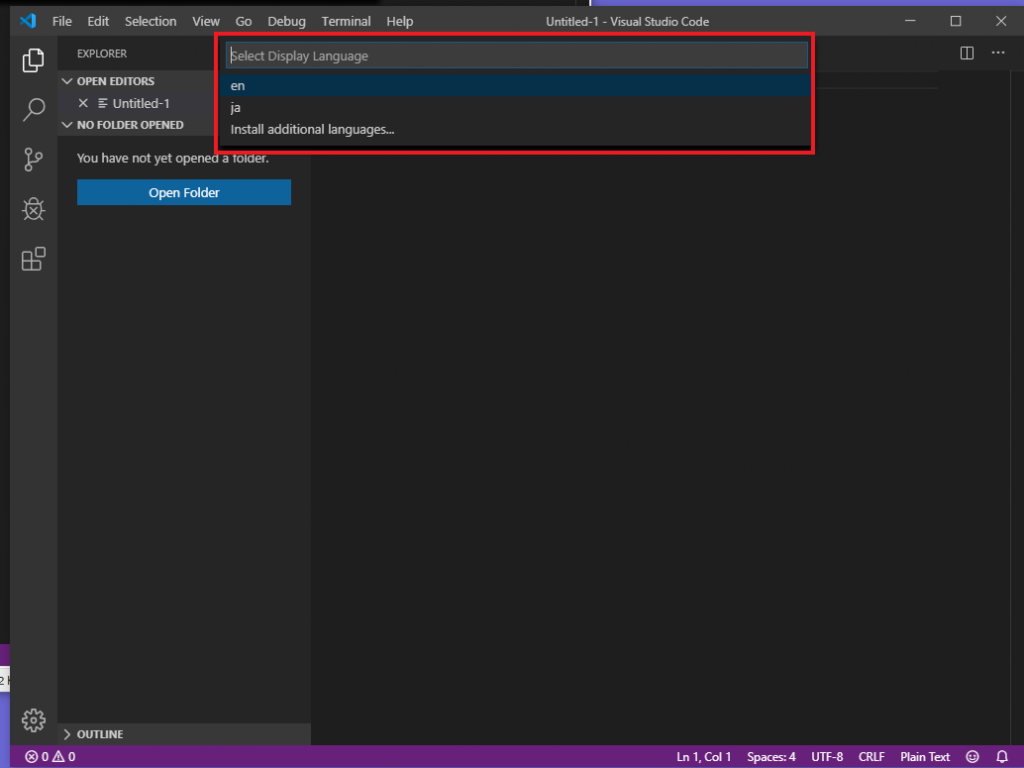Open the Help menu
1024x768 pixels.
pyautogui.click(x=400, y=22)
